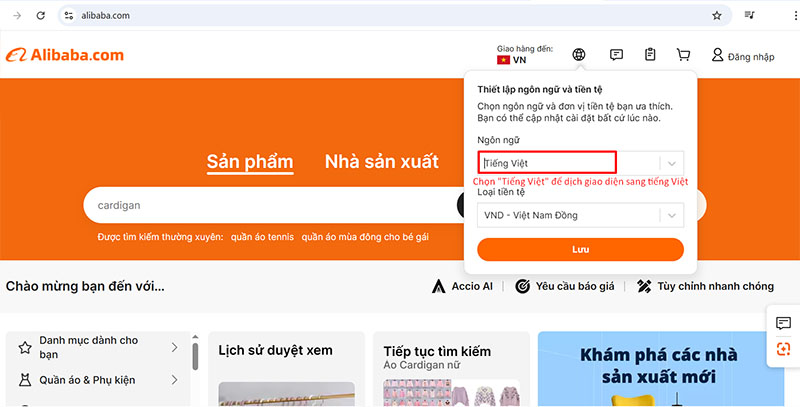Click the quick customization pencil icon
The height and width of the screenshot is (407, 800).
pos(644,286)
